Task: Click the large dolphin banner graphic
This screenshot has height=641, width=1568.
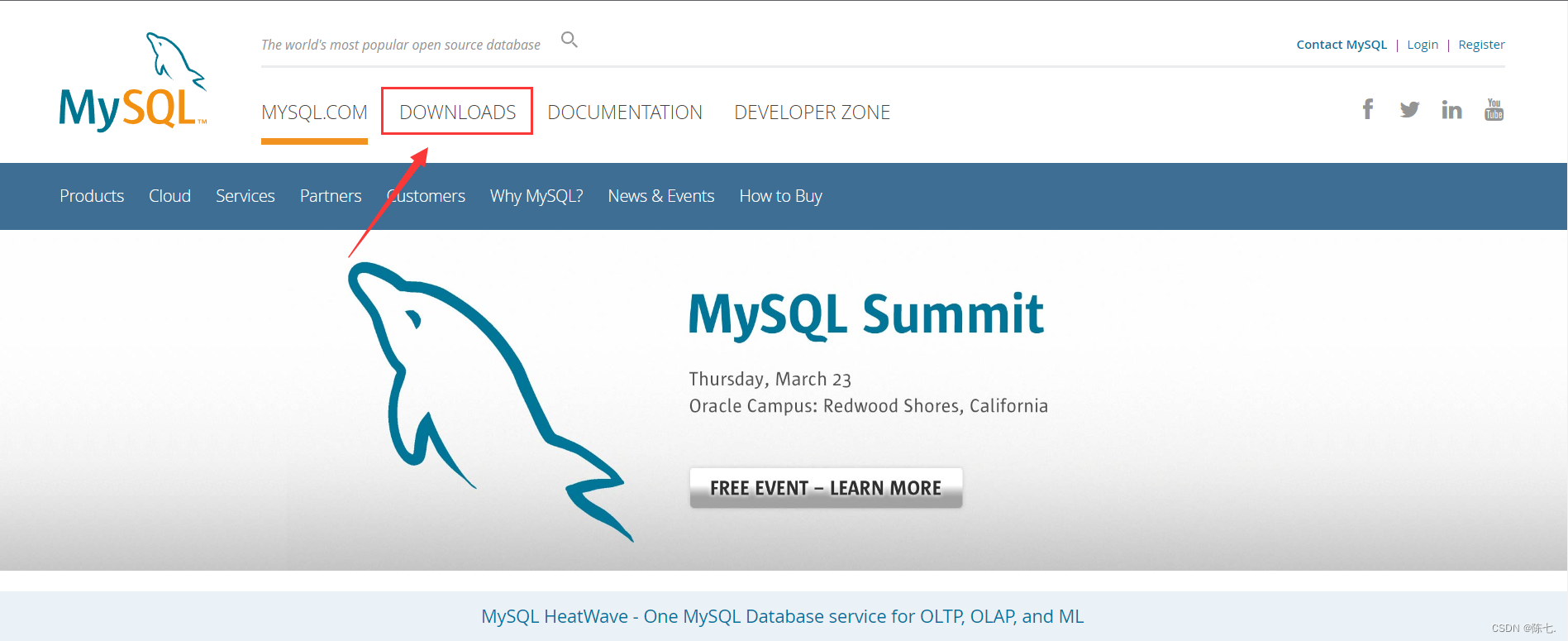Action: click(x=491, y=402)
